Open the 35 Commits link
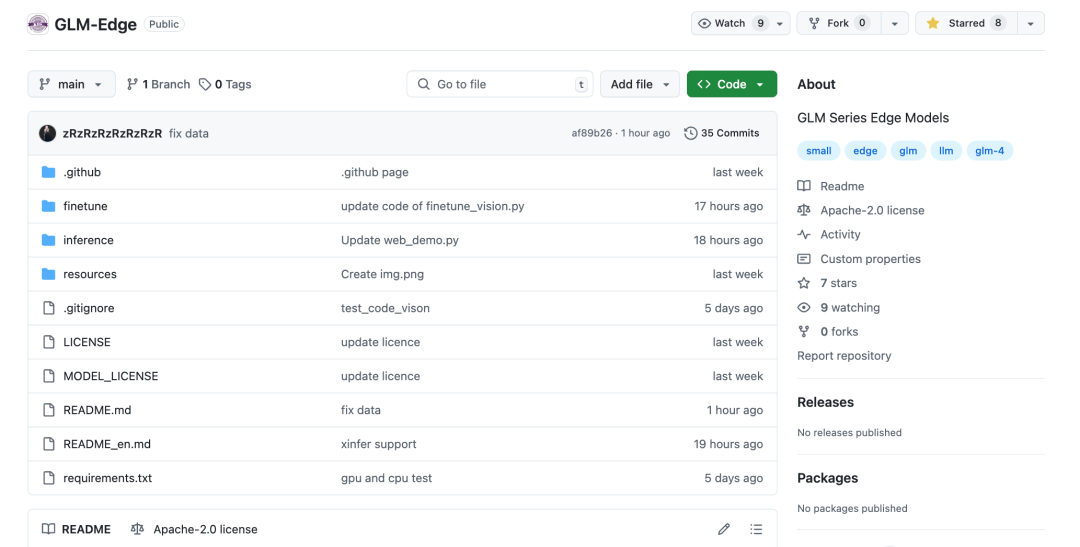Image resolution: width=1080 pixels, height=547 pixels. (722, 133)
